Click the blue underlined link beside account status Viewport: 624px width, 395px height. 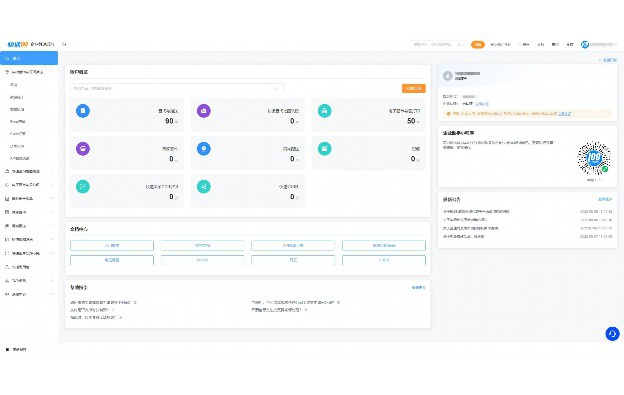pyautogui.click(x=482, y=103)
